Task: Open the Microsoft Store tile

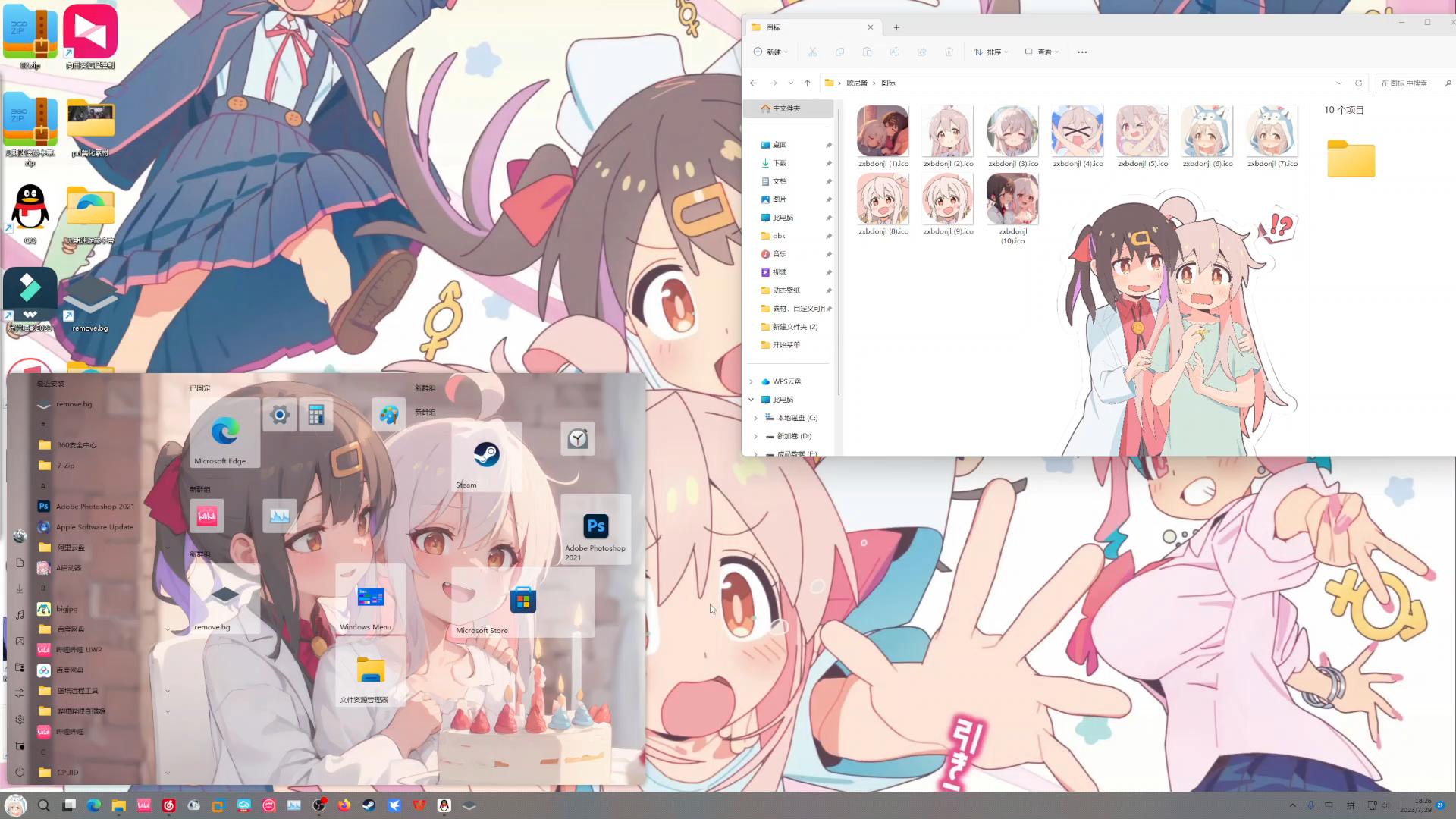Action: click(x=522, y=601)
